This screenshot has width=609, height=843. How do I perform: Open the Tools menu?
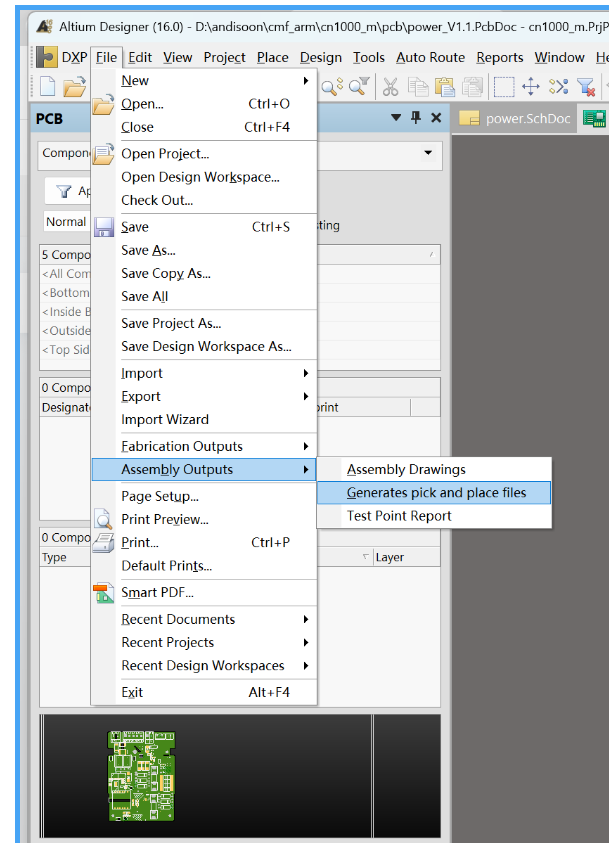pyautogui.click(x=369, y=57)
